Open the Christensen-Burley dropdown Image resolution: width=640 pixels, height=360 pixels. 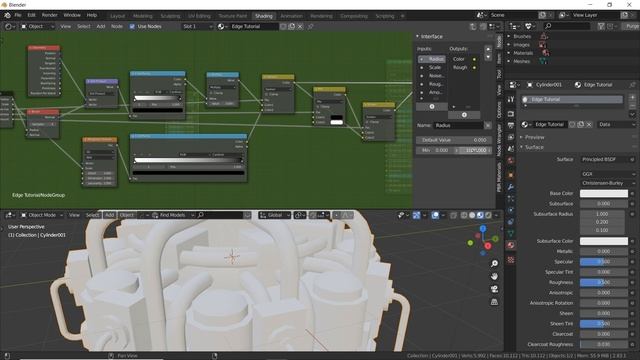pyautogui.click(x=608, y=183)
